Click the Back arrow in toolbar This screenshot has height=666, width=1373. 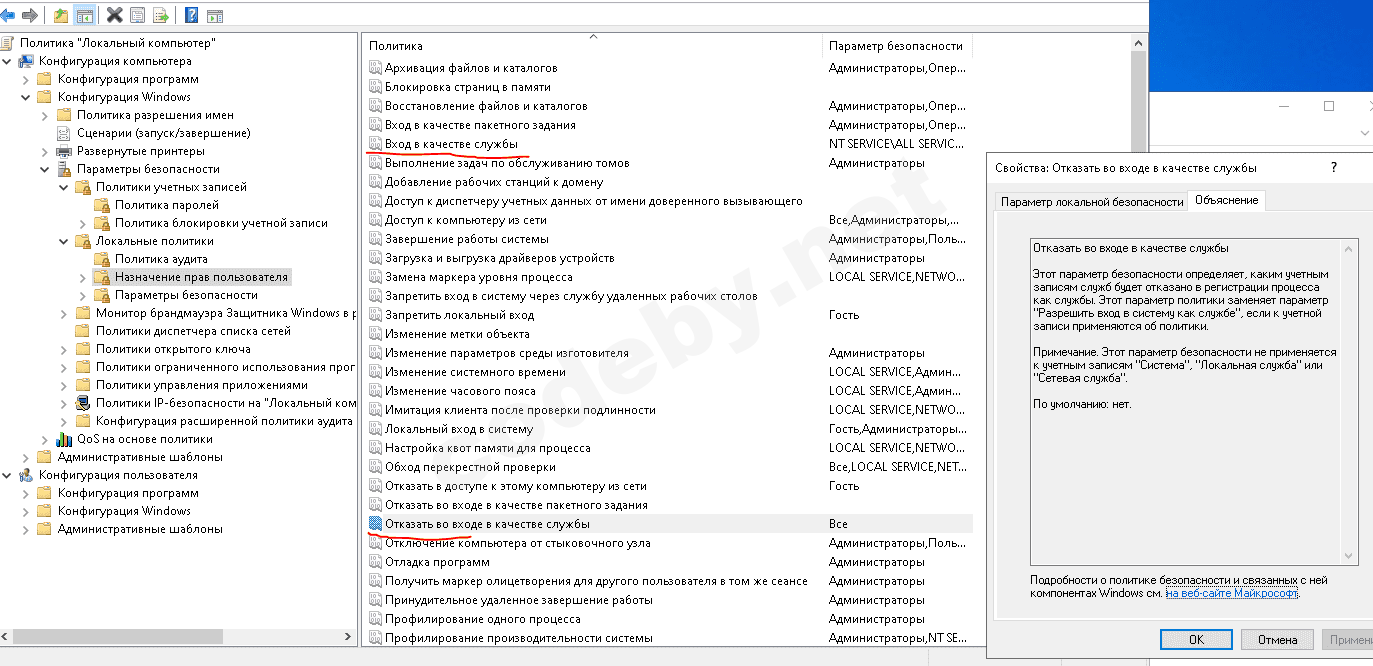[x=9, y=15]
